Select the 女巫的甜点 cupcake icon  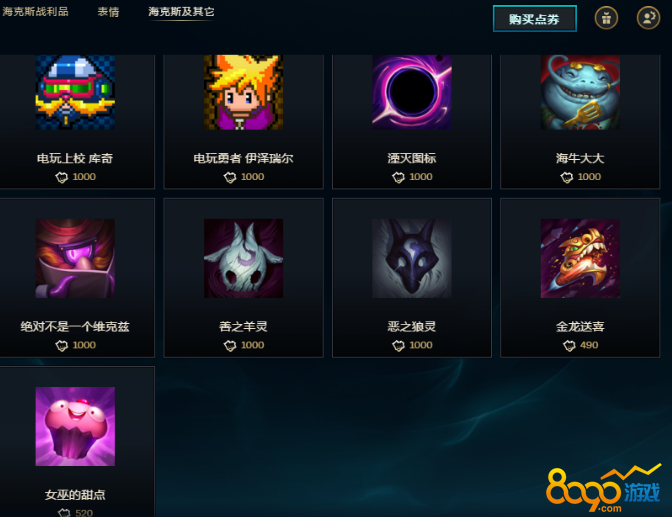point(75,427)
